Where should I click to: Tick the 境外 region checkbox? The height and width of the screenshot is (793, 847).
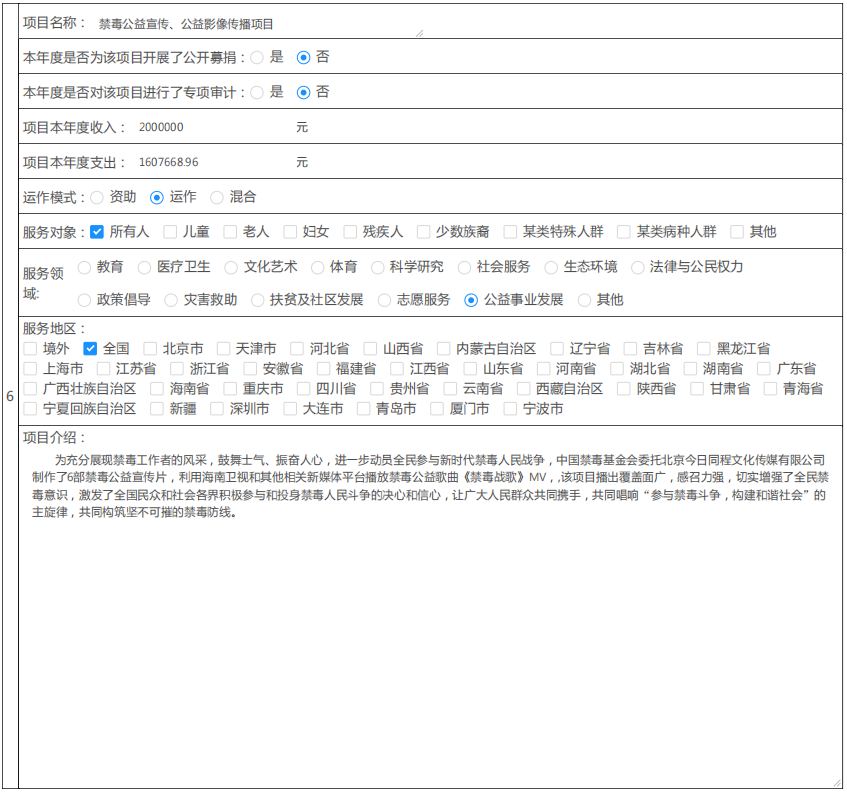pos(30,349)
